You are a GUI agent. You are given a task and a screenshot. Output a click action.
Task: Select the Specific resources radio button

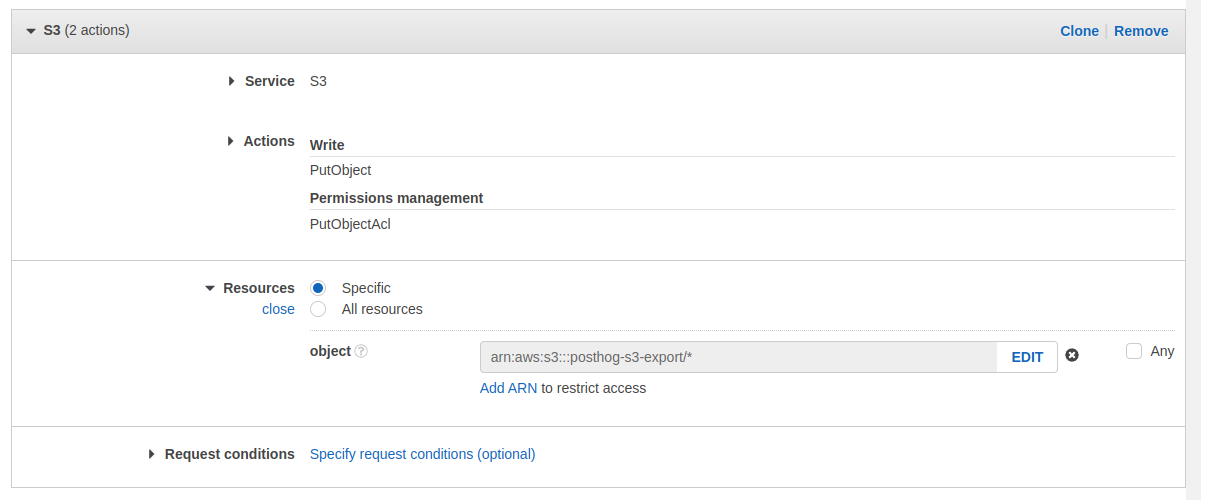click(318, 288)
